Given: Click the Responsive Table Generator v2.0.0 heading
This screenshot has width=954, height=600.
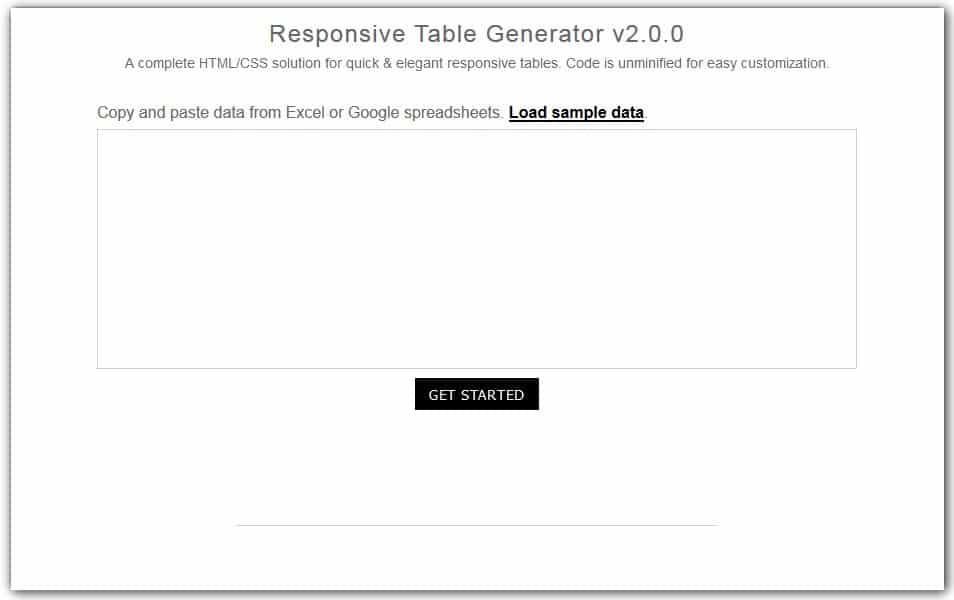Looking at the screenshot, I should point(476,33).
